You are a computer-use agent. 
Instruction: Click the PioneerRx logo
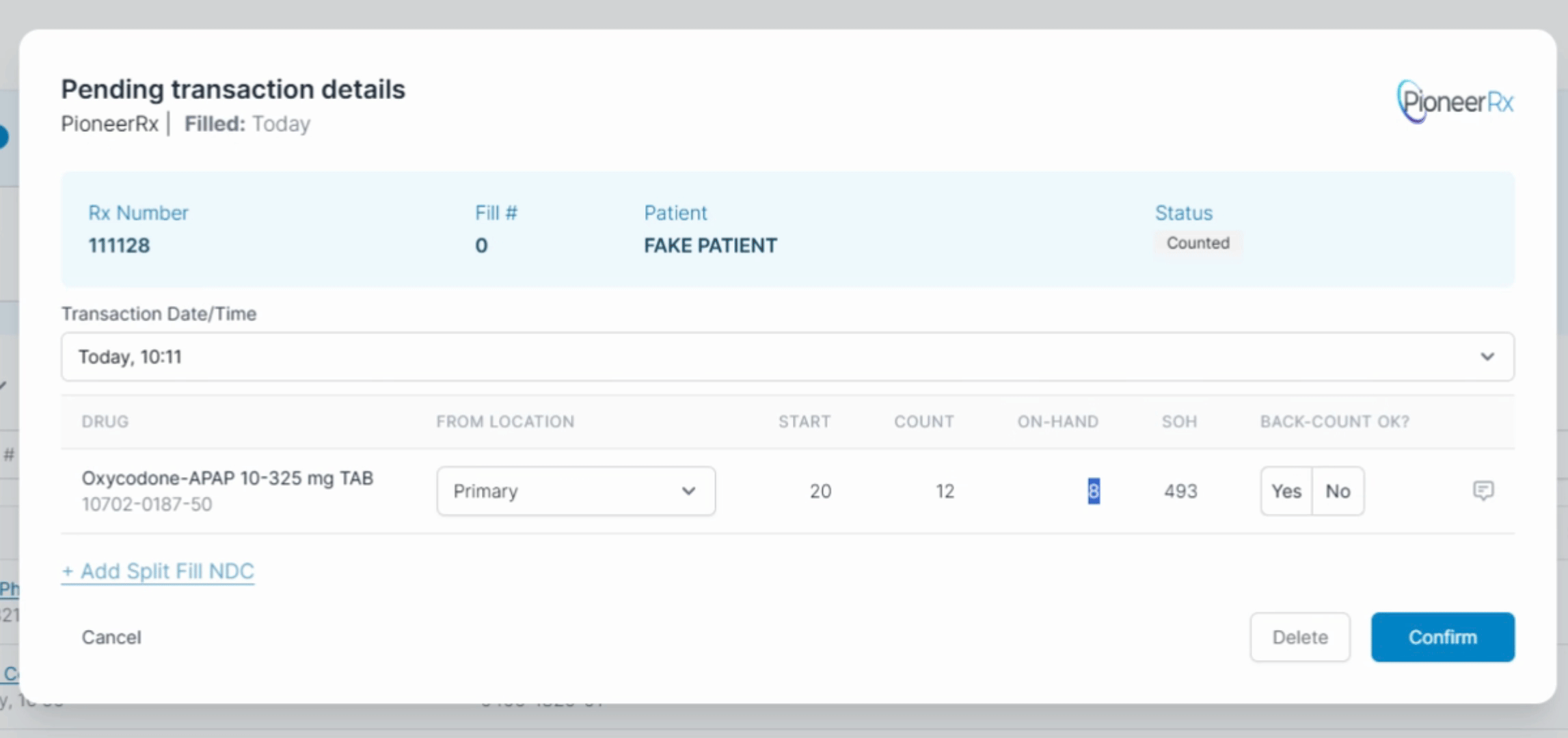click(x=1455, y=102)
